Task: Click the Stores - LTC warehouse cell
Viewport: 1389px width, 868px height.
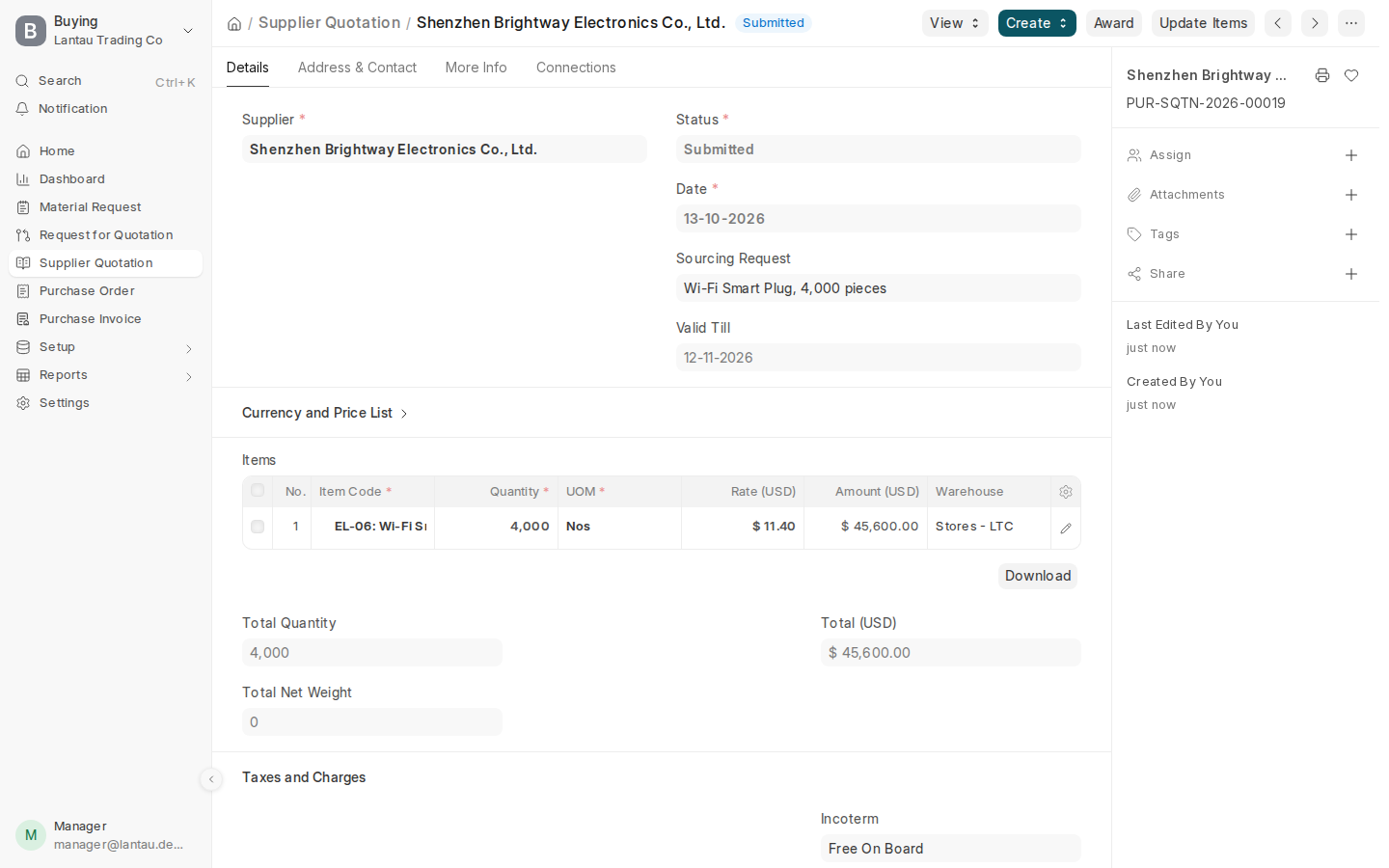Action: (x=990, y=527)
